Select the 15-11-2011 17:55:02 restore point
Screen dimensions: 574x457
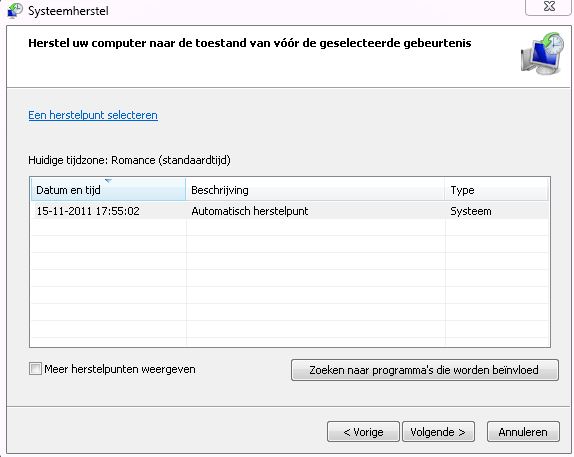coord(88,211)
